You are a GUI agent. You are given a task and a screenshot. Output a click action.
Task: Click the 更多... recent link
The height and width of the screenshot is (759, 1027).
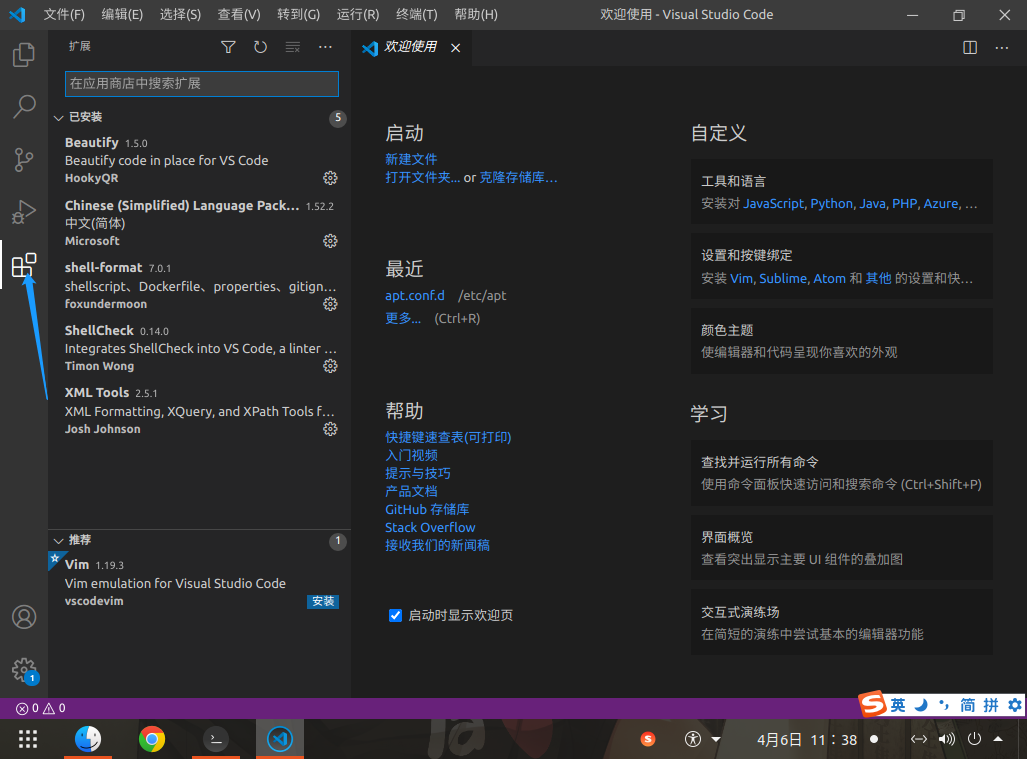click(x=403, y=318)
